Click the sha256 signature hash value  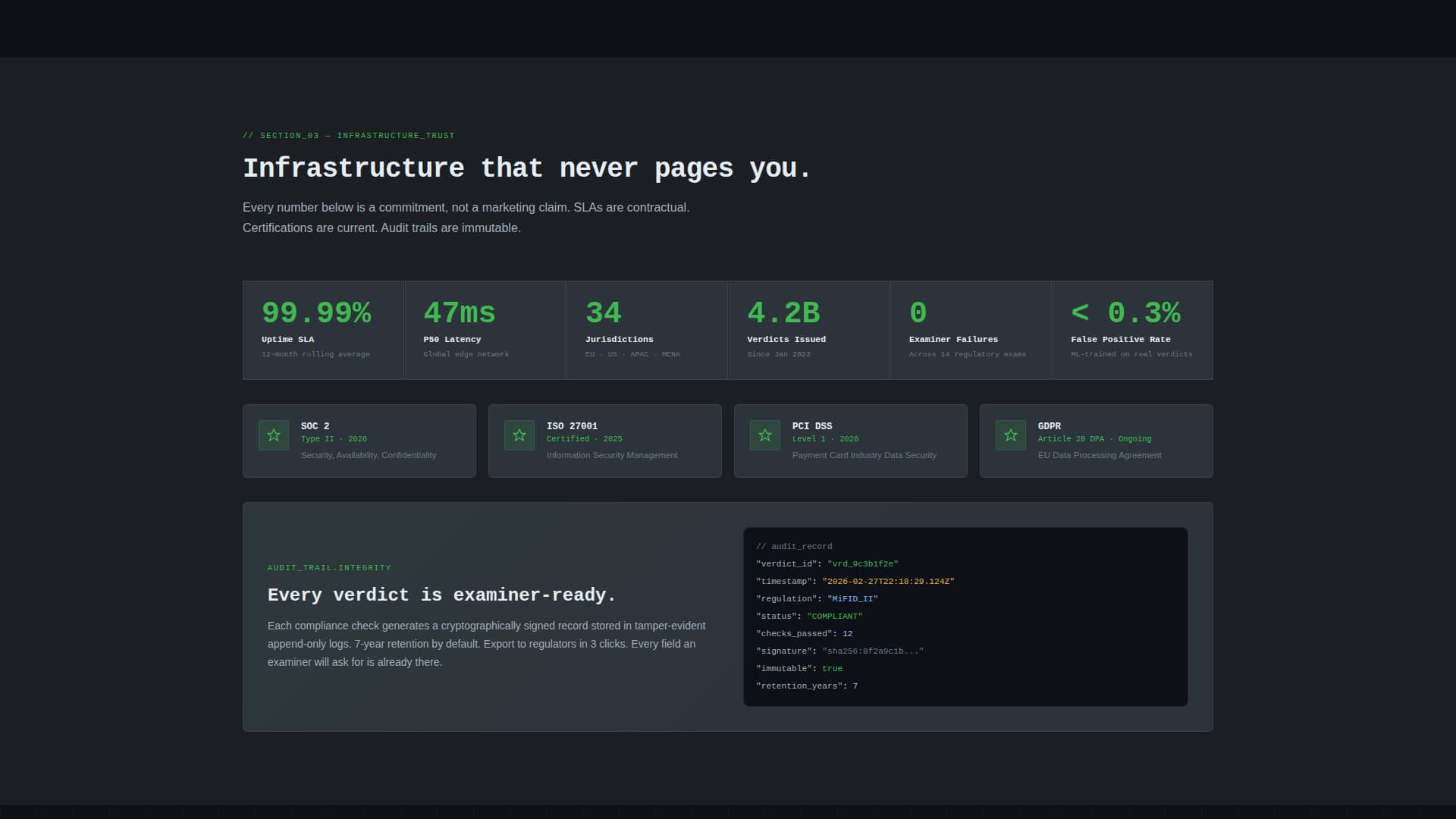pyautogui.click(x=872, y=651)
